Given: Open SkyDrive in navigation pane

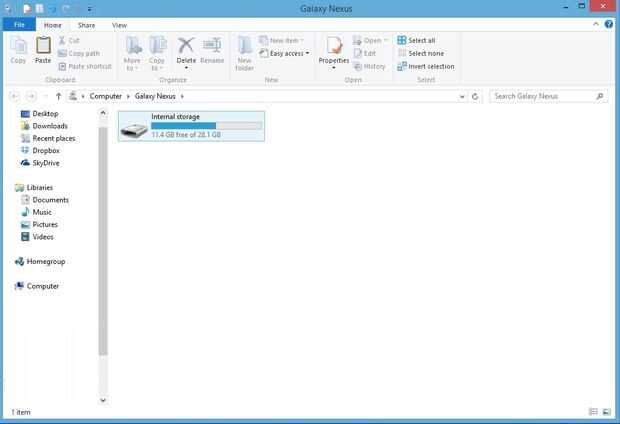Looking at the screenshot, I should coord(40,163).
